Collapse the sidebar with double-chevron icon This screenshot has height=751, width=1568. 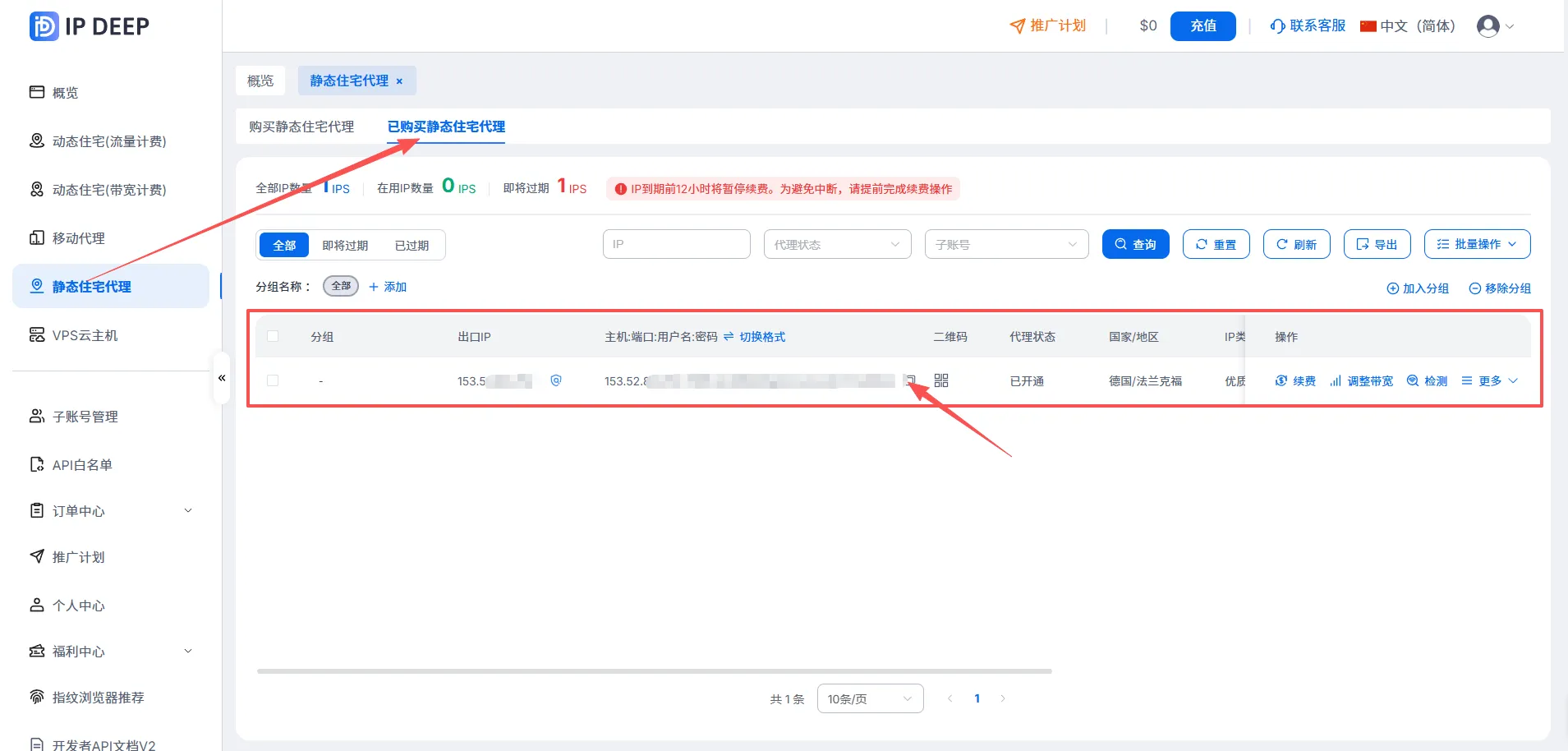click(222, 378)
